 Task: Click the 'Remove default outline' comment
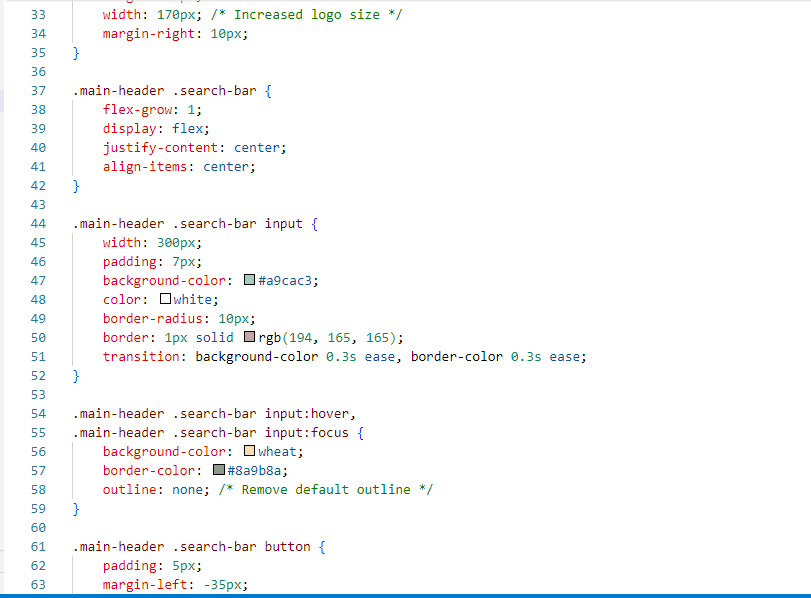(326, 489)
